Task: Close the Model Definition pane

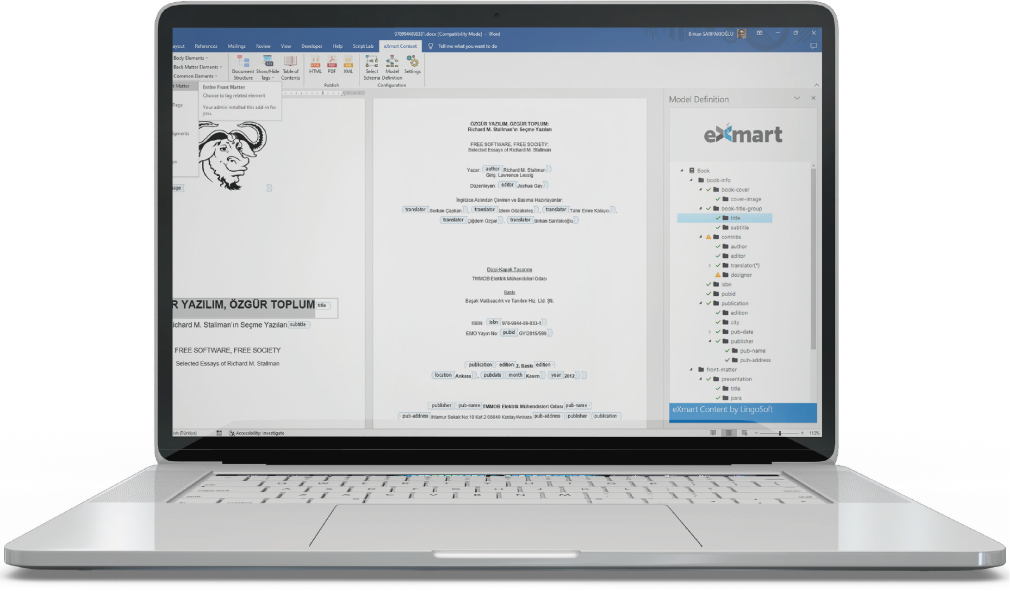Action: pyautogui.click(x=813, y=98)
